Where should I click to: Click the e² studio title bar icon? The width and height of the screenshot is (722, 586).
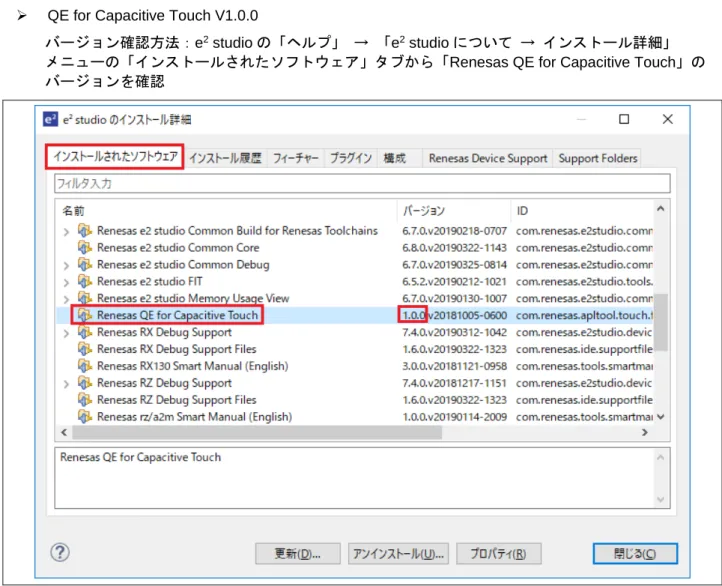click(50, 119)
